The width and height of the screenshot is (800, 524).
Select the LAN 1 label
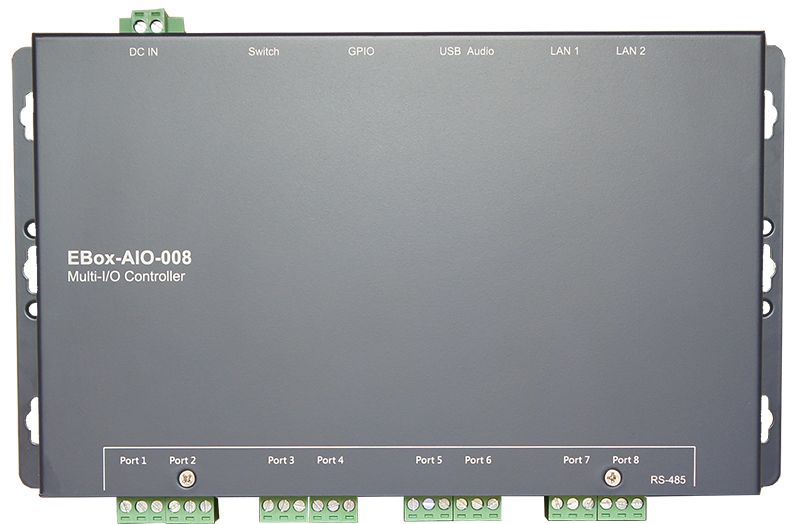(x=564, y=51)
